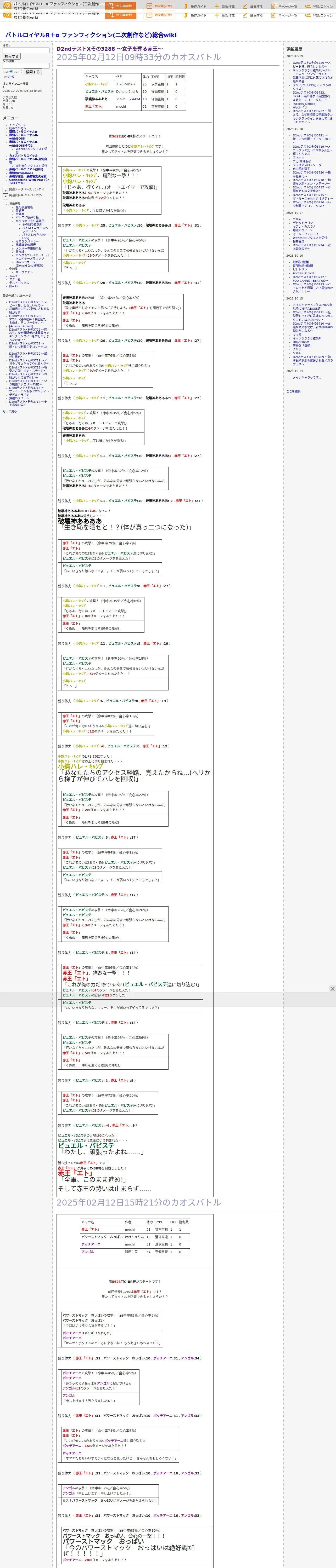The height and width of the screenshot is (1568, 336).
Task: Expand the 関連資料集-バトロイ以外 plus box
Action: pyautogui.click(x=5, y=196)
